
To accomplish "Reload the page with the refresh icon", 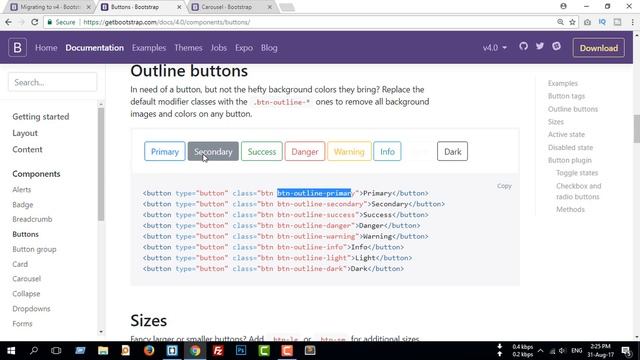I will point(35,22).
